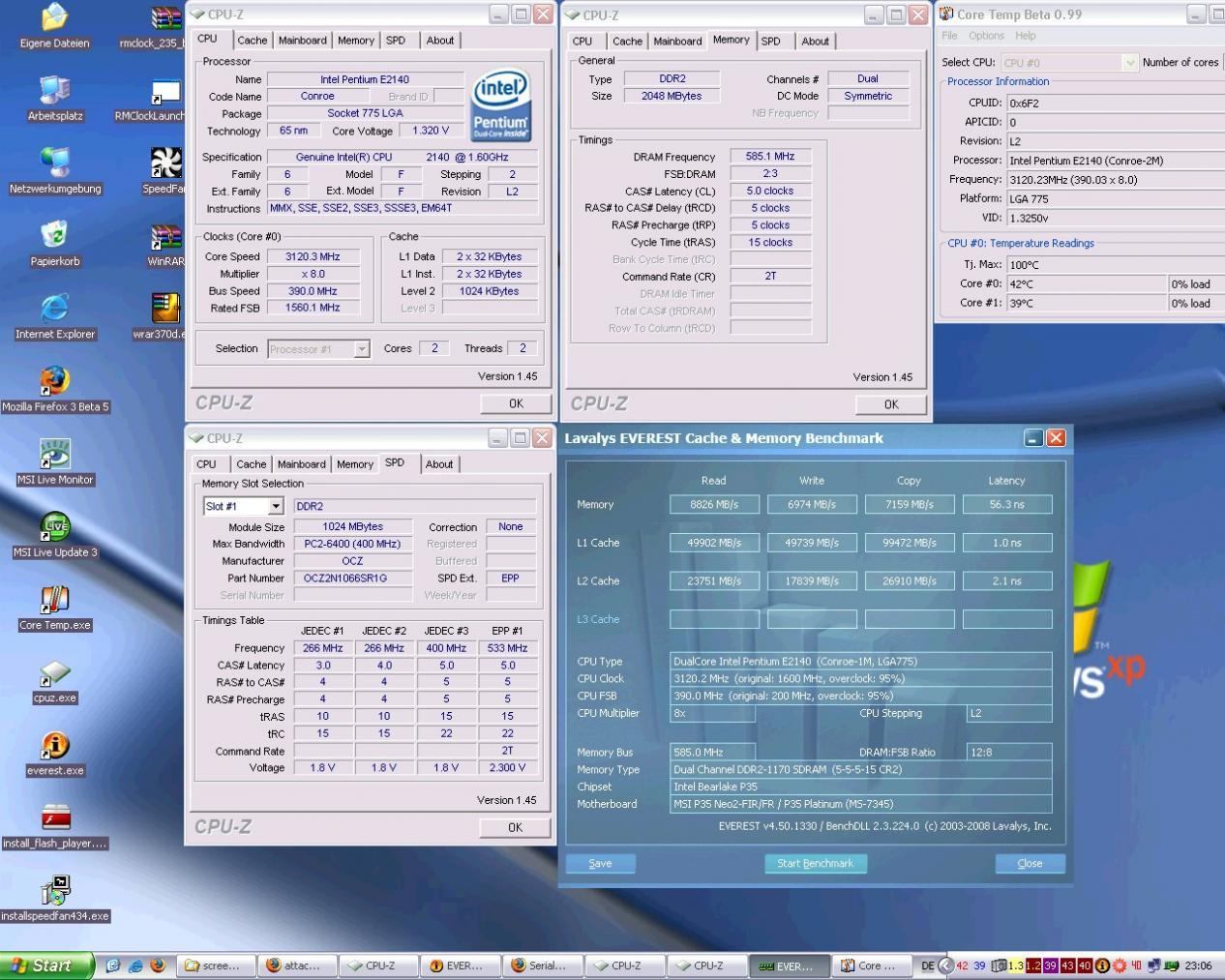
Task: Click the Core Temp title bar icon
Action: (946, 14)
